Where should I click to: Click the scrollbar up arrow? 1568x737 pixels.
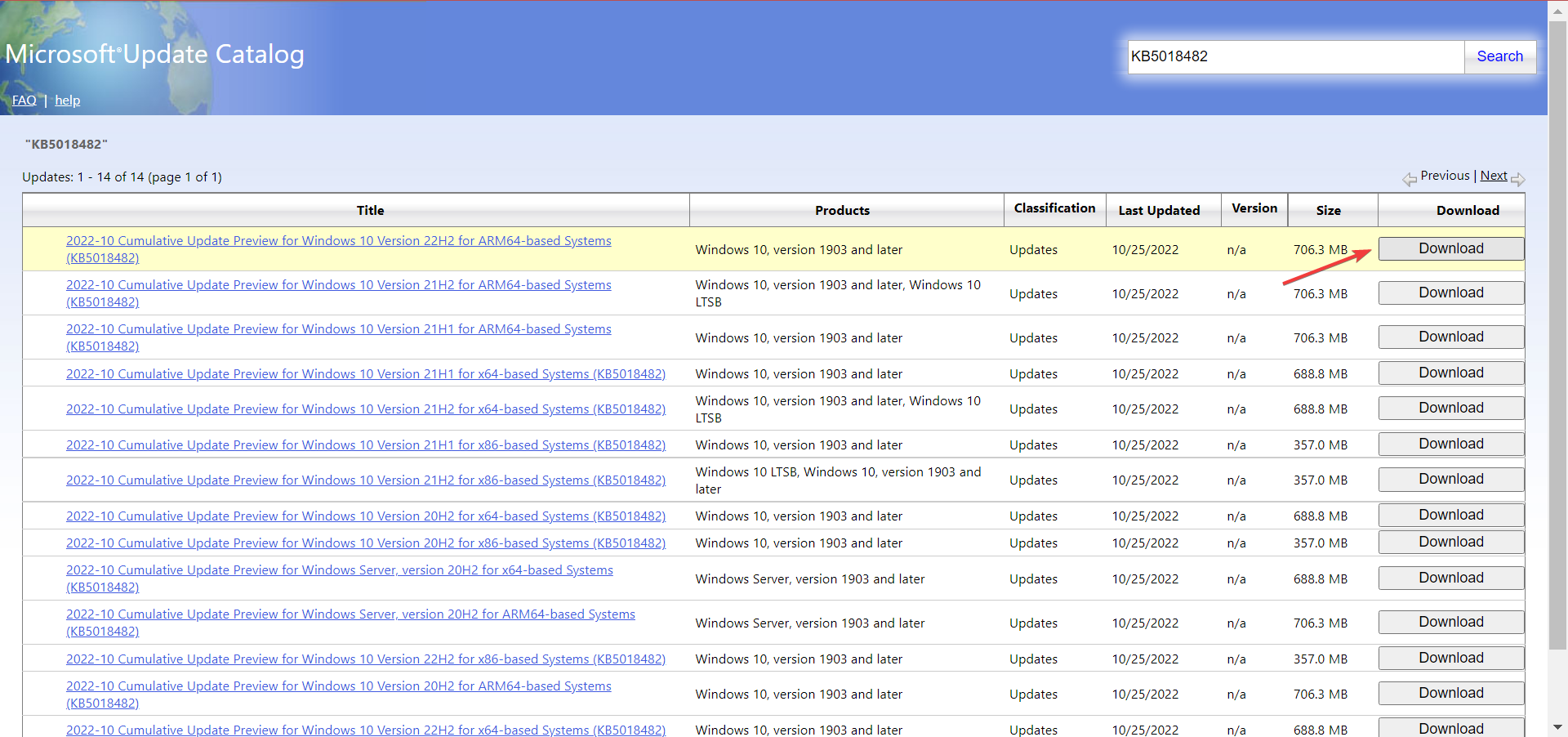(1557, 10)
